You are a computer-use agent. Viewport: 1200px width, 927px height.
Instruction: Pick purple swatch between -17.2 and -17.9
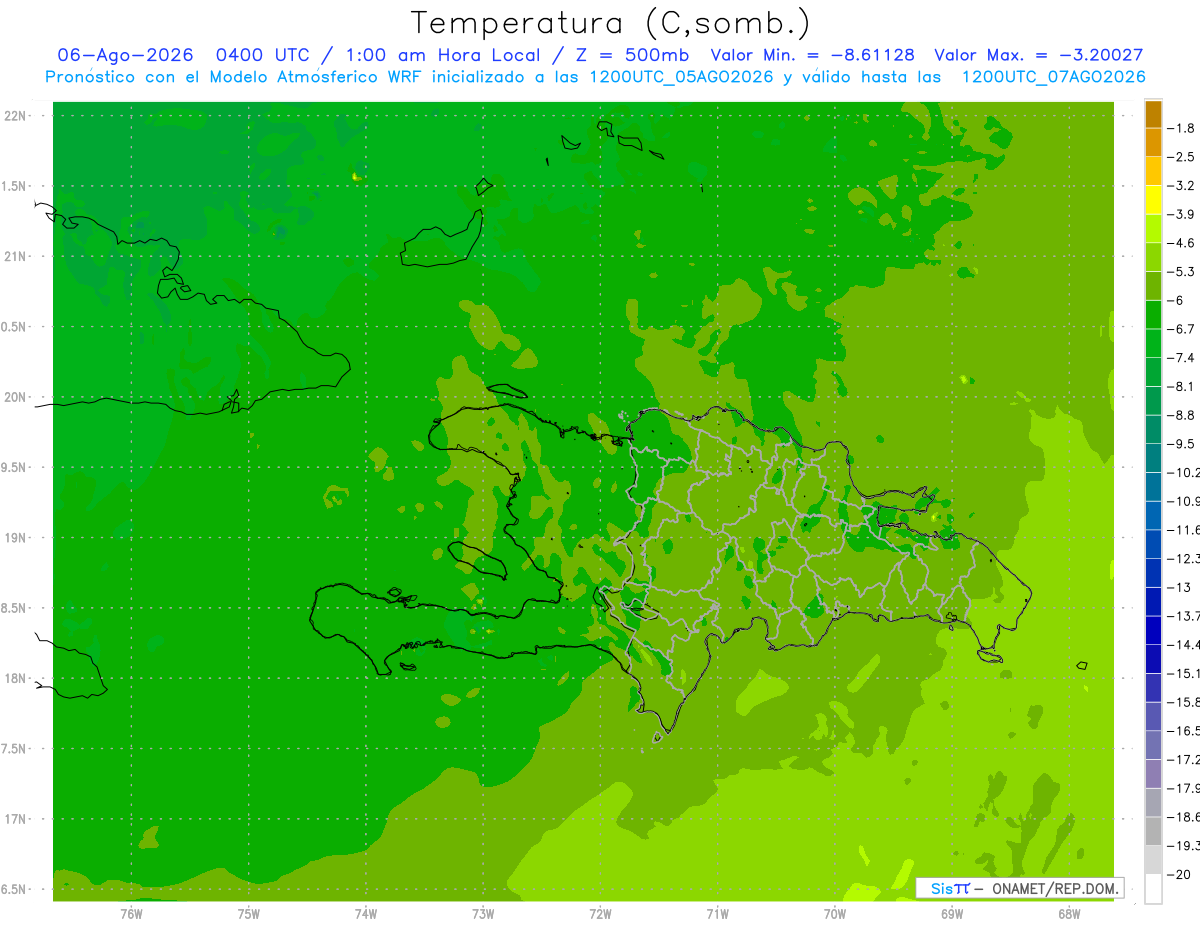point(1153,774)
